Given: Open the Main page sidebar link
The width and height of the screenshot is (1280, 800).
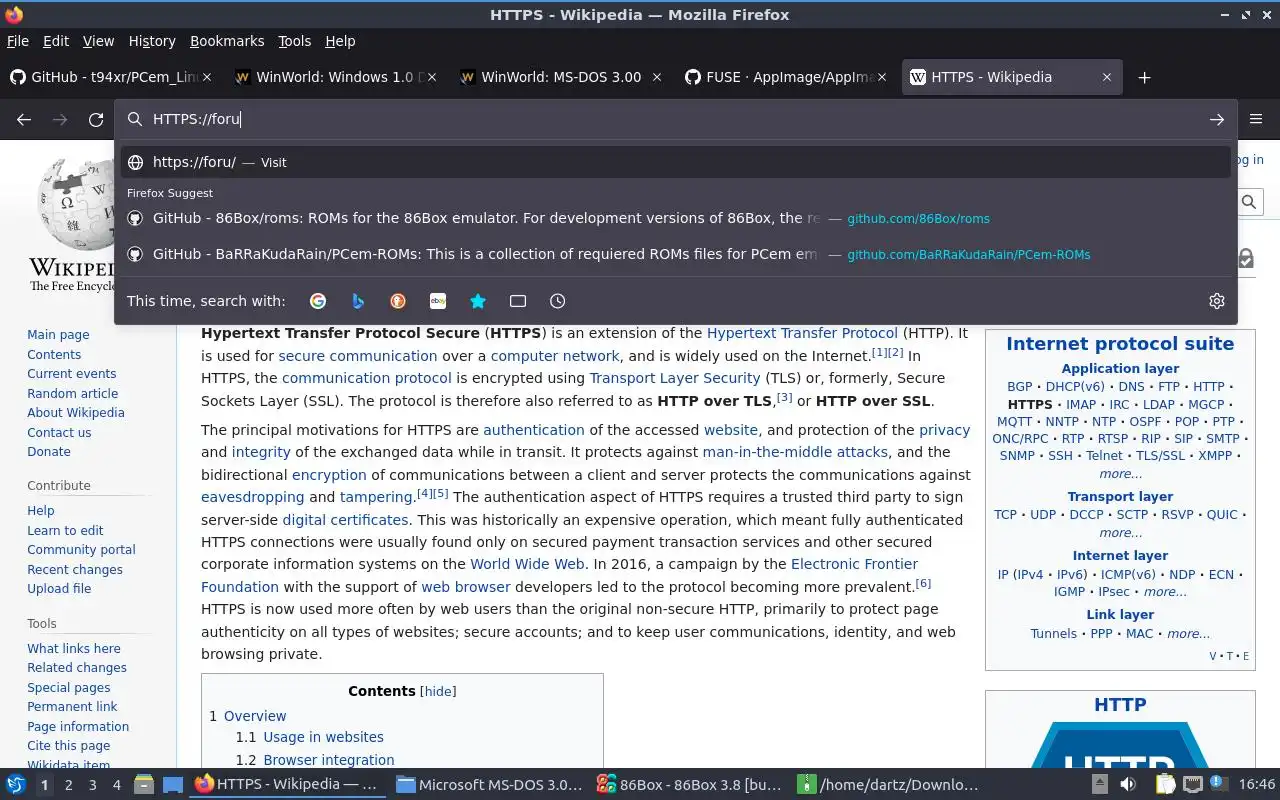Looking at the screenshot, I should (x=58, y=335).
